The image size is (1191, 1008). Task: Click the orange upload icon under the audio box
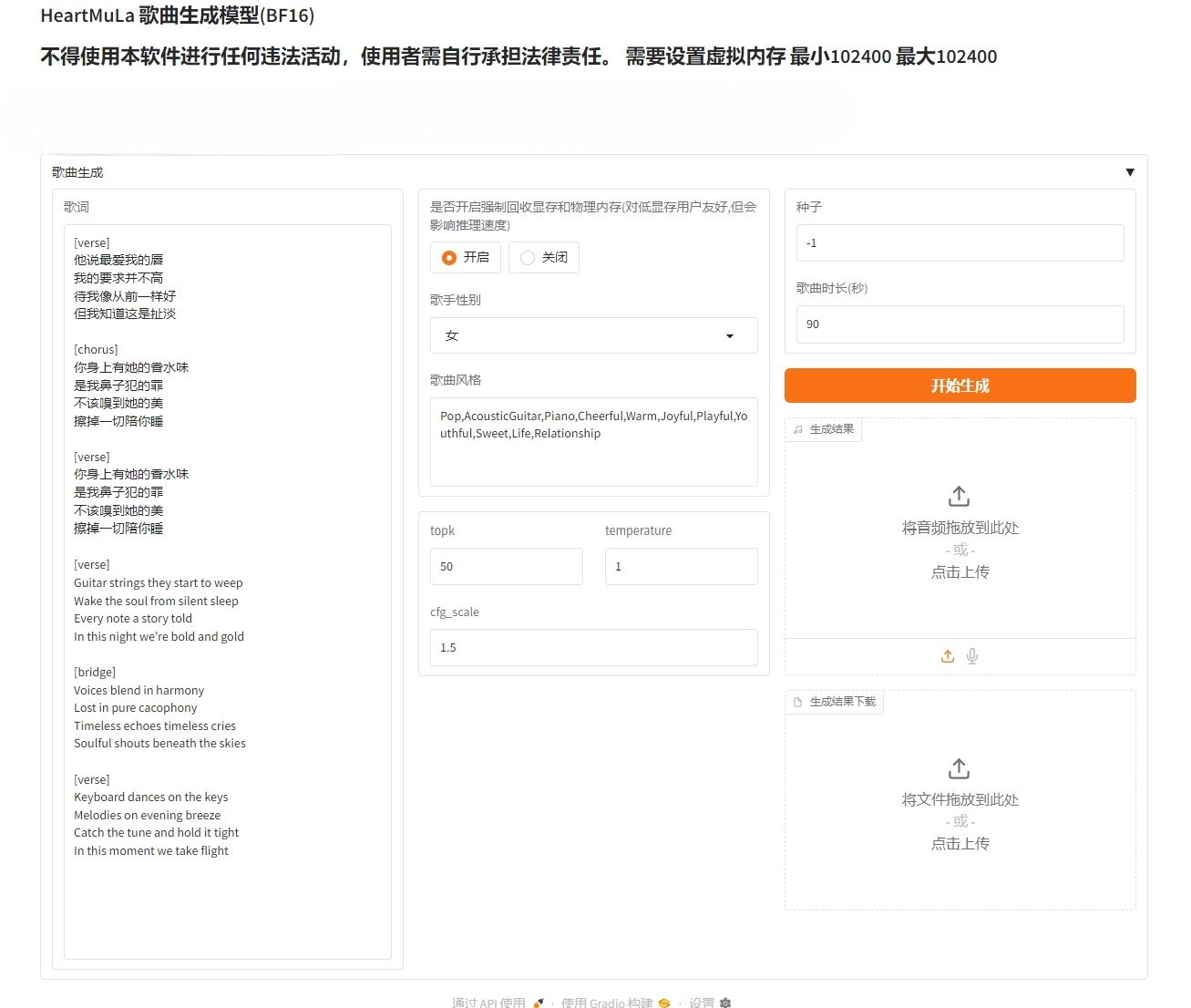[948, 656]
